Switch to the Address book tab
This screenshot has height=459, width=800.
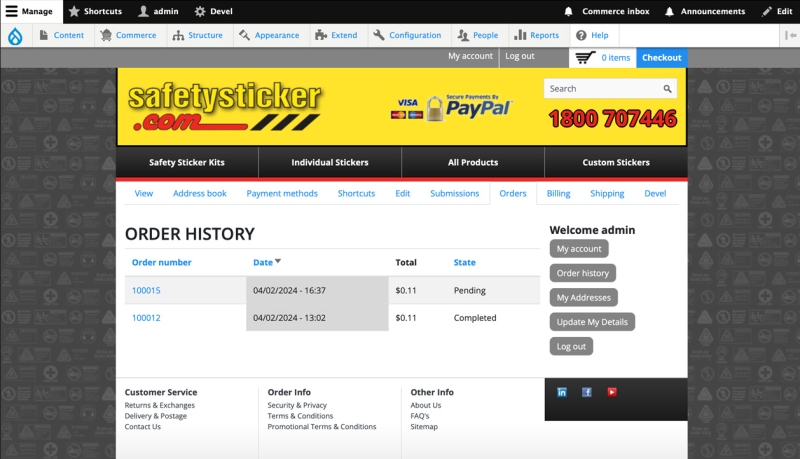[x=199, y=193]
